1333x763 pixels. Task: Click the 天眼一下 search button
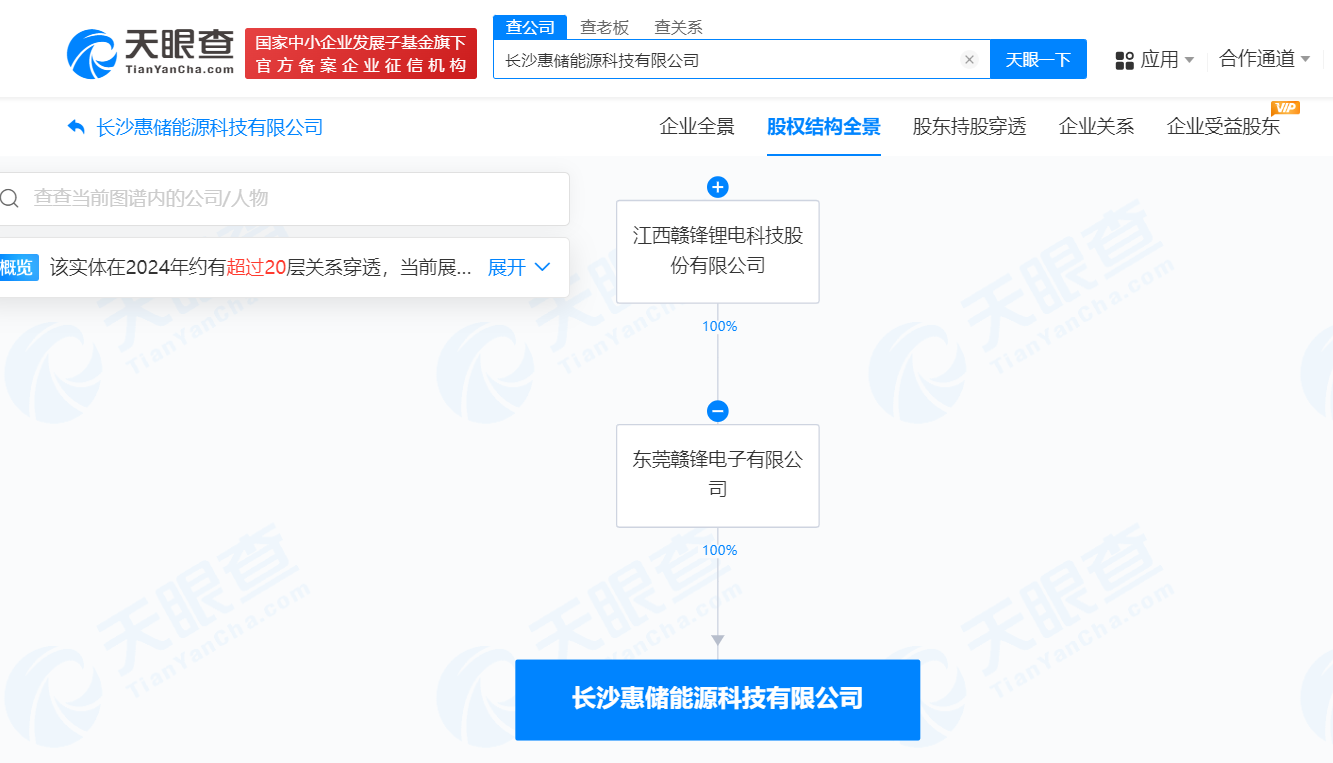tap(1038, 59)
